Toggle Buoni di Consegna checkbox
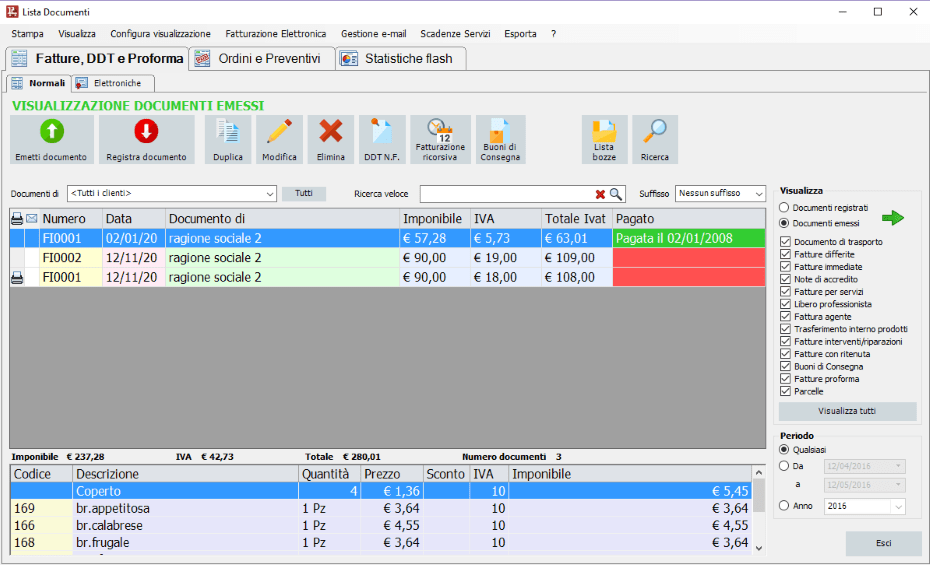 click(x=785, y=366)
